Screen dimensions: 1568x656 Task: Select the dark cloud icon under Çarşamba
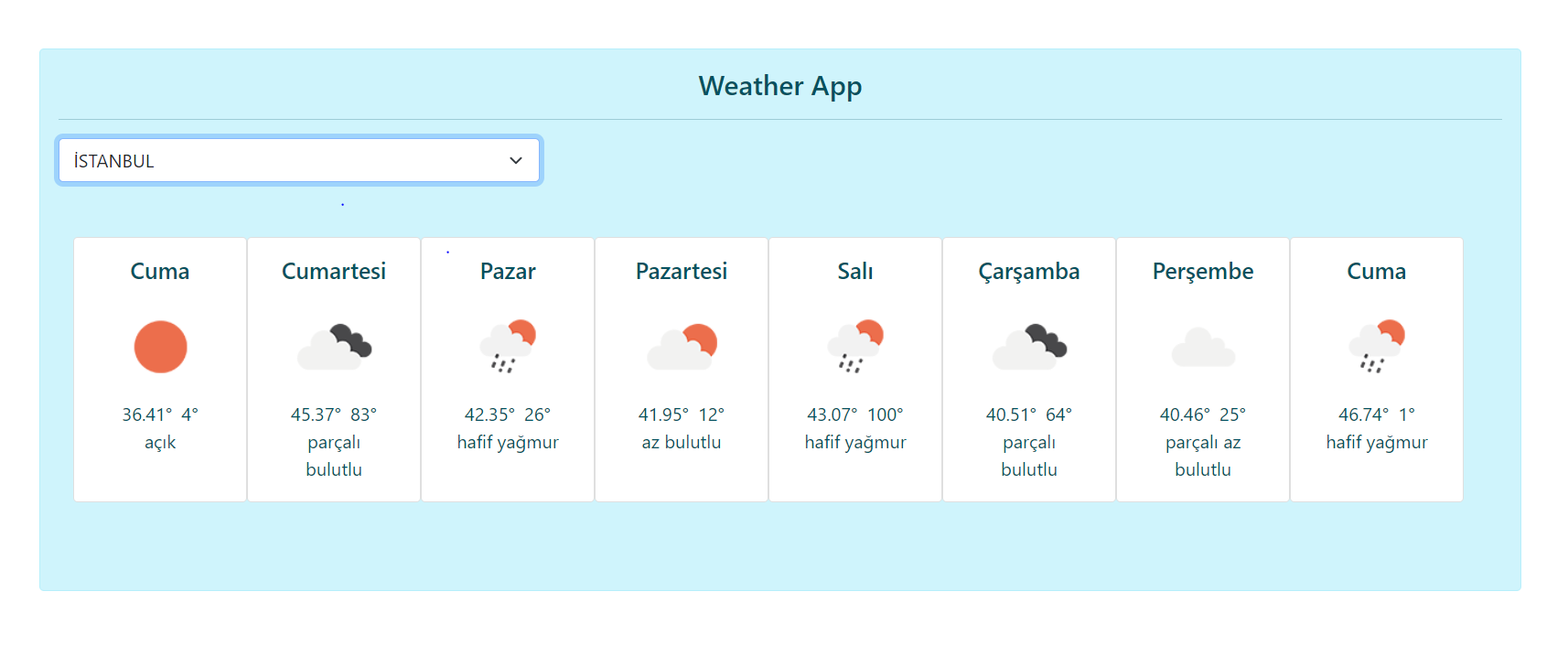click(x=1029, y=347)
